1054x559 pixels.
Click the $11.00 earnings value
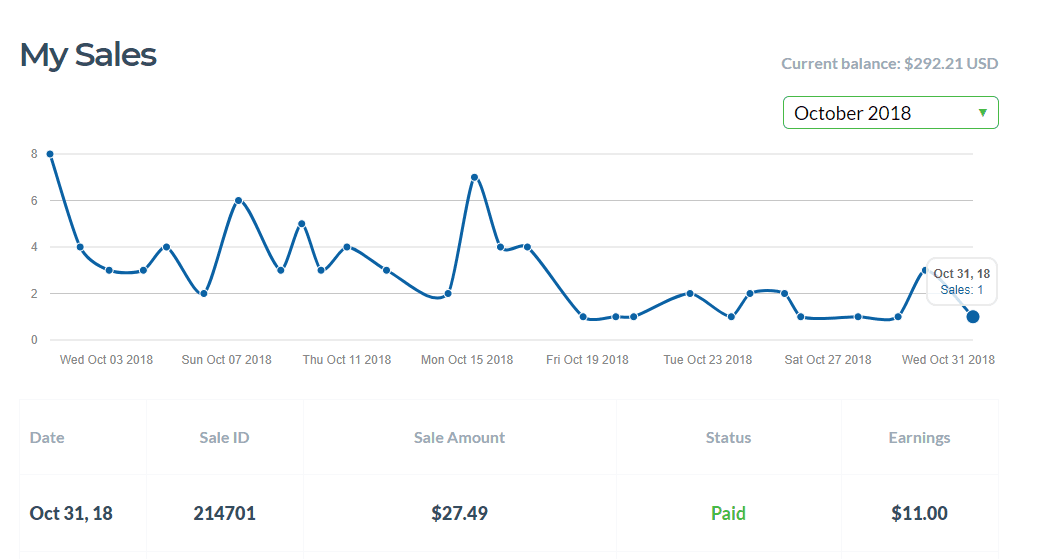(919, 513)
